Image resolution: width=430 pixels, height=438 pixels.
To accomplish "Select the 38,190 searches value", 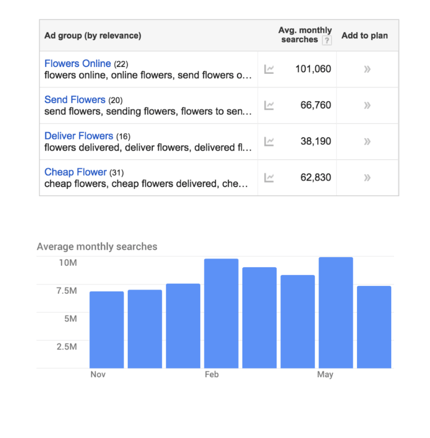I will tap(316, 141).
